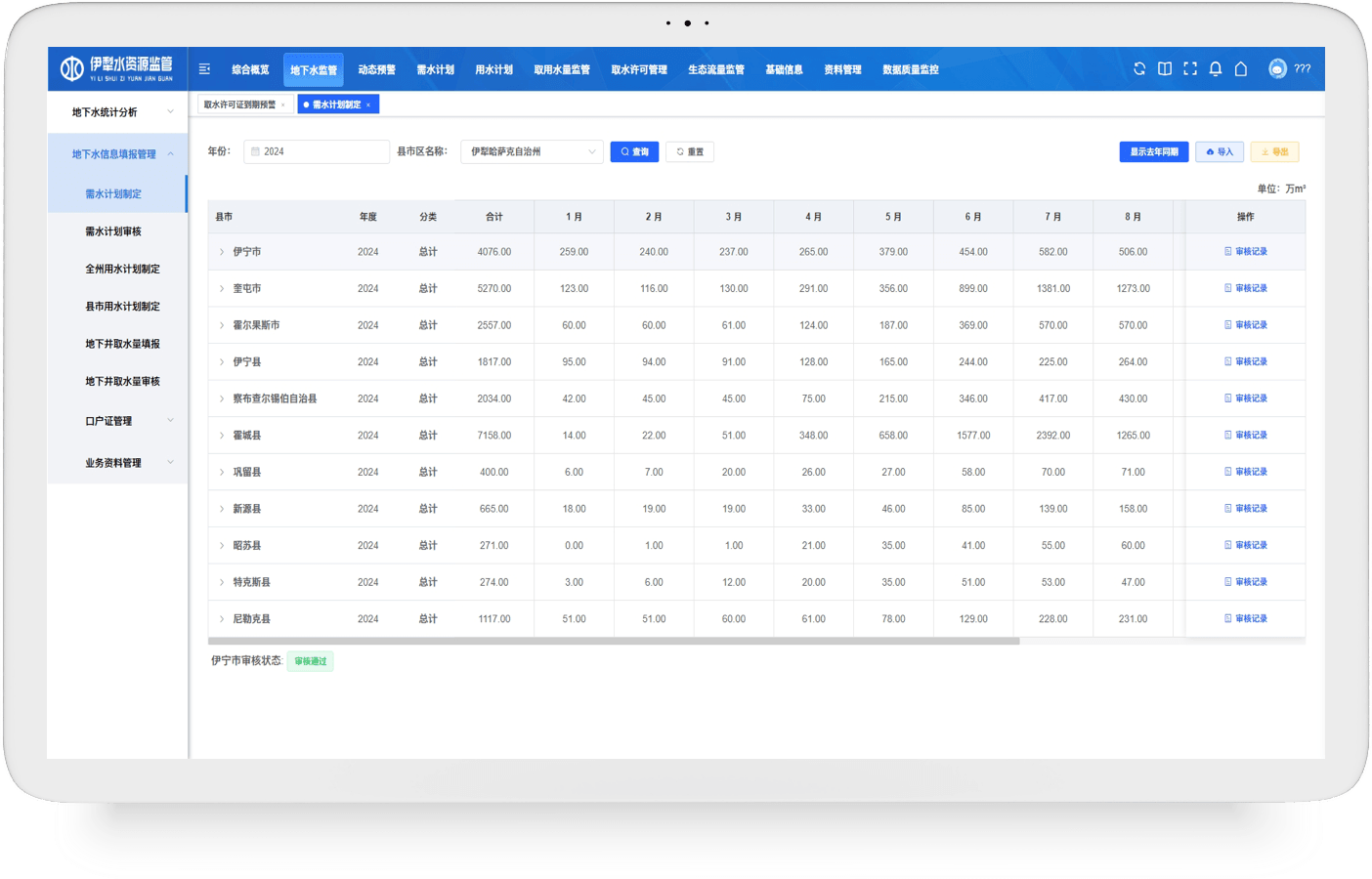Open 资料管理 top menu
This screenshot has width=1372, height=879.
[x=842, y=69]
